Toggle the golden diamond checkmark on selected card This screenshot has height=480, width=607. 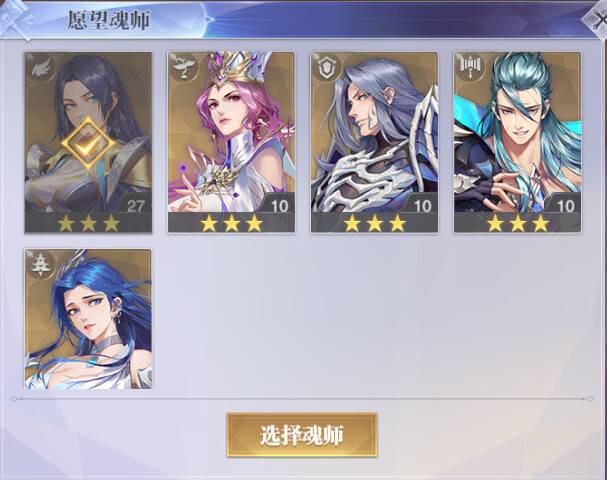88,144
